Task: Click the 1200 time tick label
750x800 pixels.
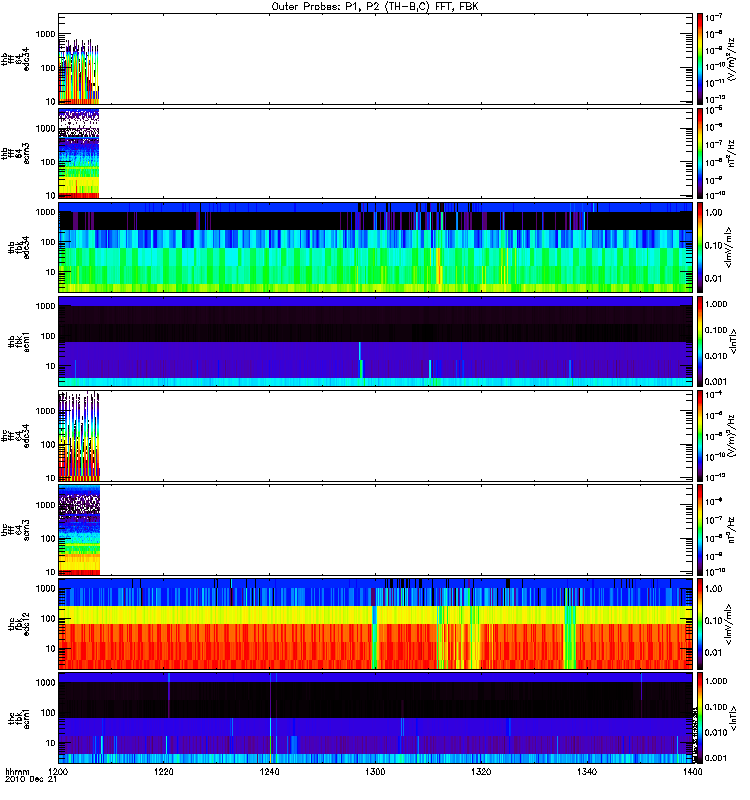Action: pos(59,774)
